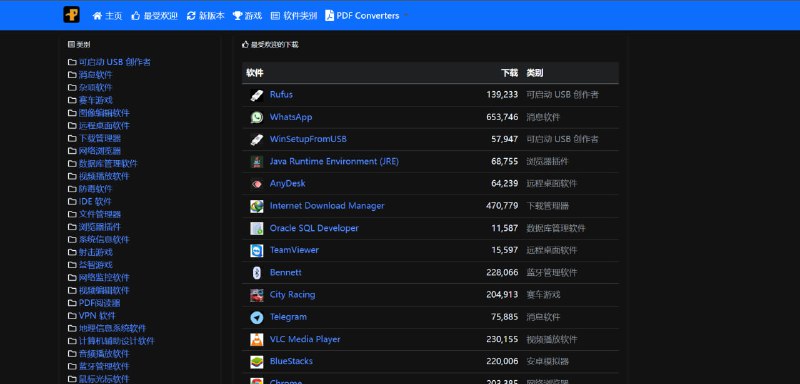Image resolution: width=800 pixels, height=384 pixels.
Task: Click folder icon beside 杂项软件
Action: [x=72, y=88]
